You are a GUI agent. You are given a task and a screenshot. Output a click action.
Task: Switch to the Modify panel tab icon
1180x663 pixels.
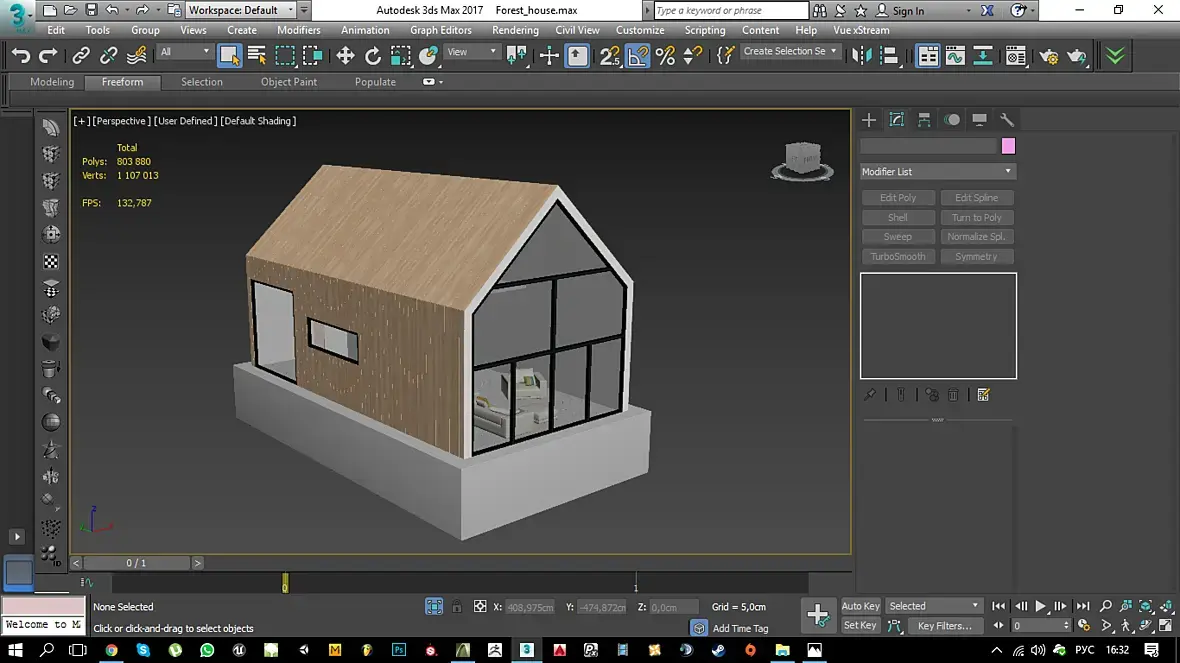[897, 120]
